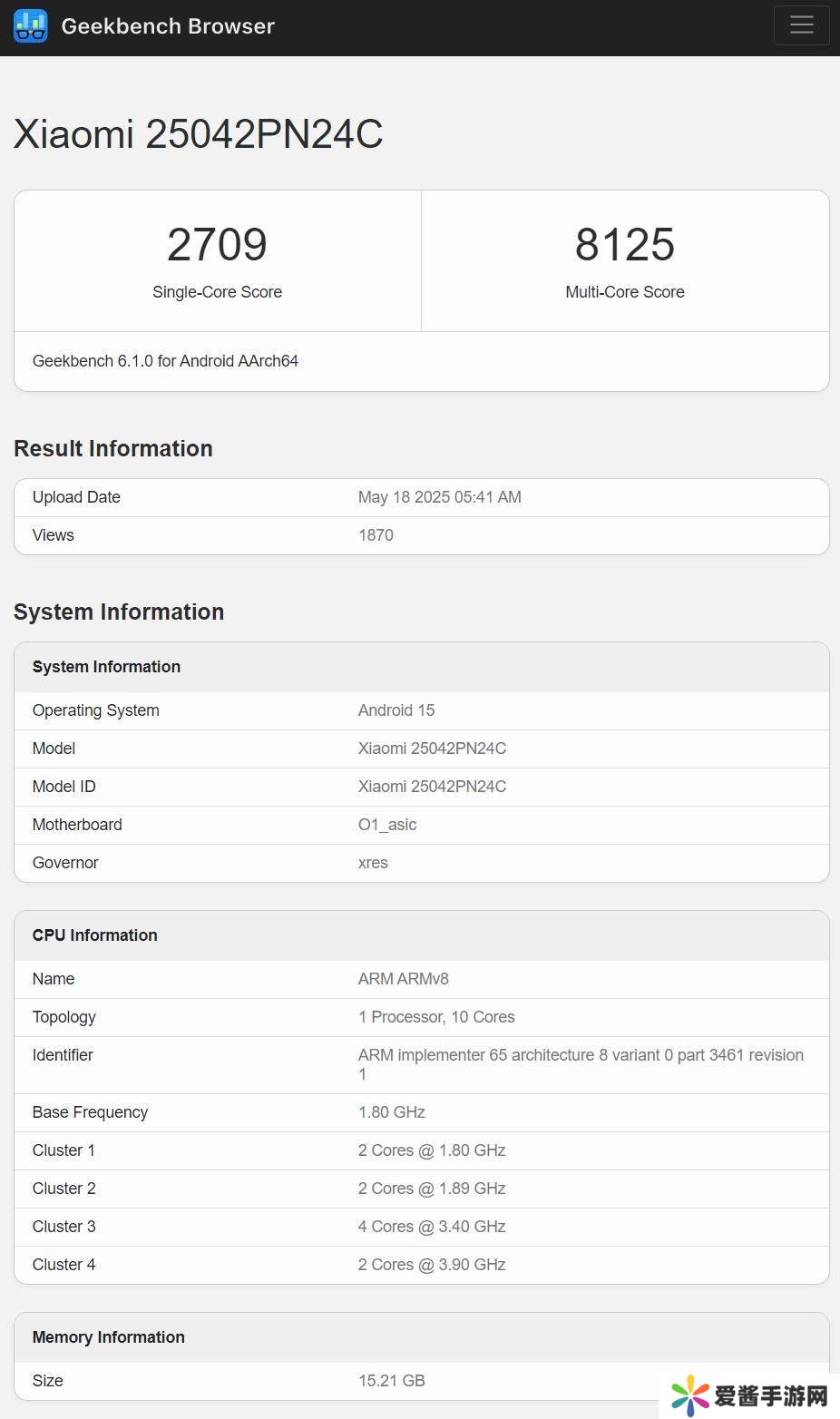Click the Views count 1870
This screenshot has height=1419, width=840.
376,535
